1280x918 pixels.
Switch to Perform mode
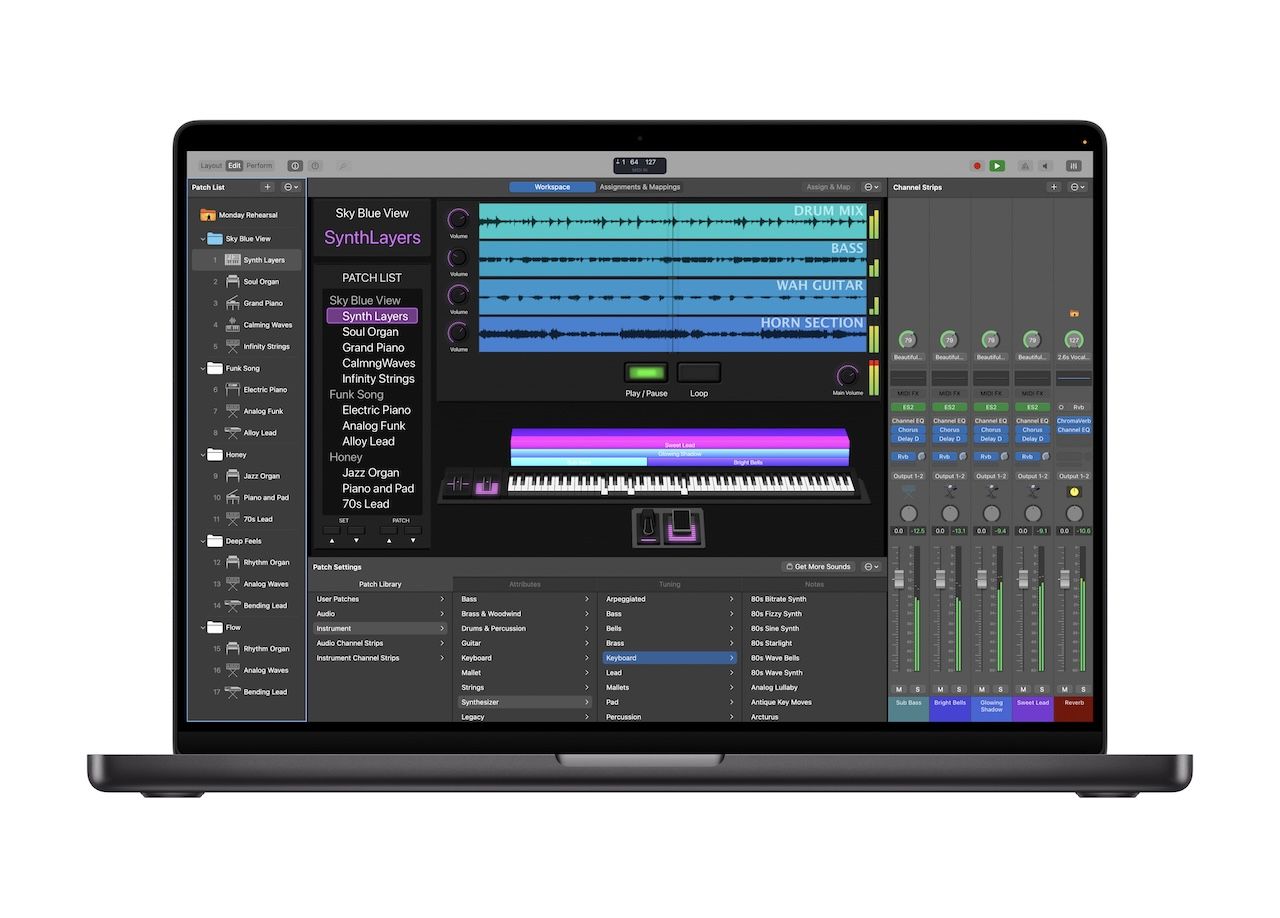pos(259,166)
